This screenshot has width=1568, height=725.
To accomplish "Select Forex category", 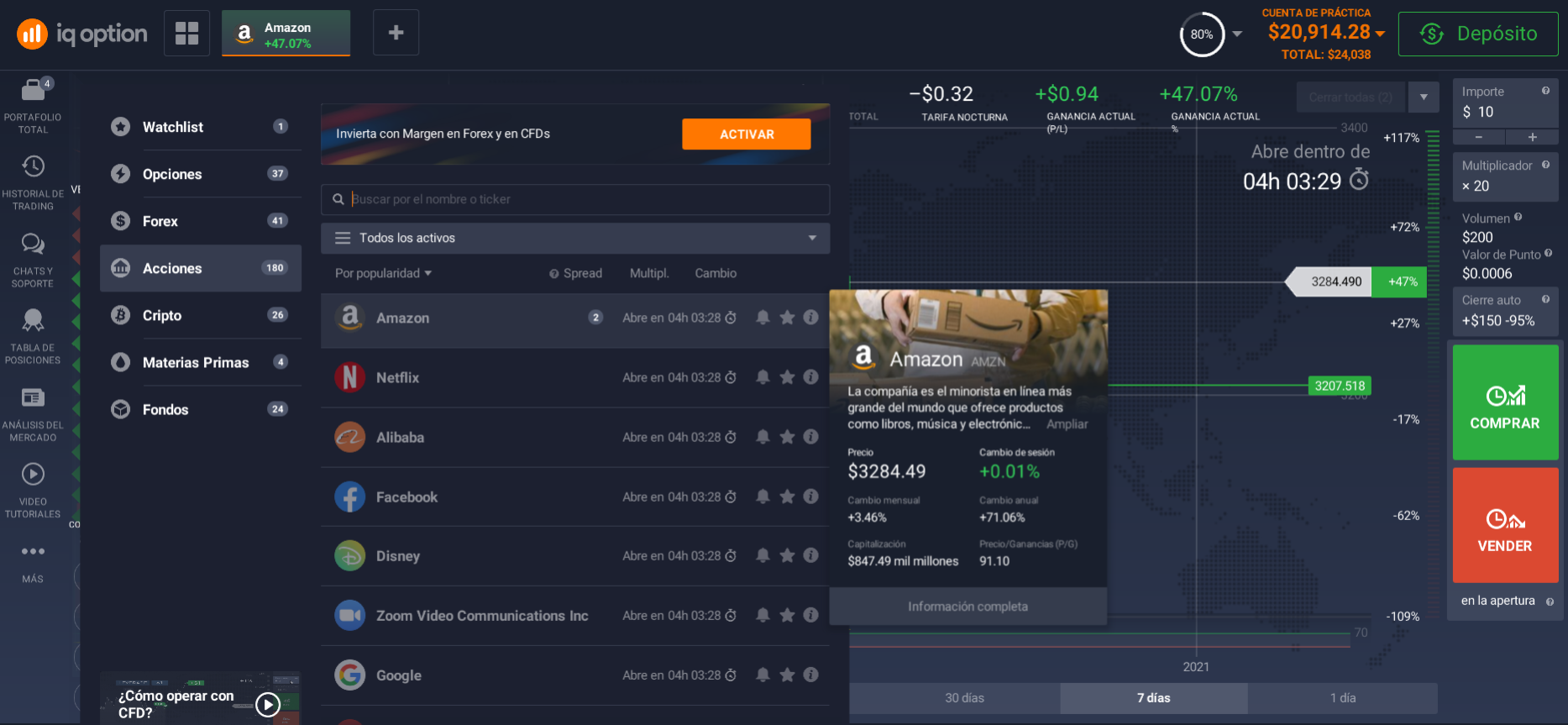I will (200, 221).
